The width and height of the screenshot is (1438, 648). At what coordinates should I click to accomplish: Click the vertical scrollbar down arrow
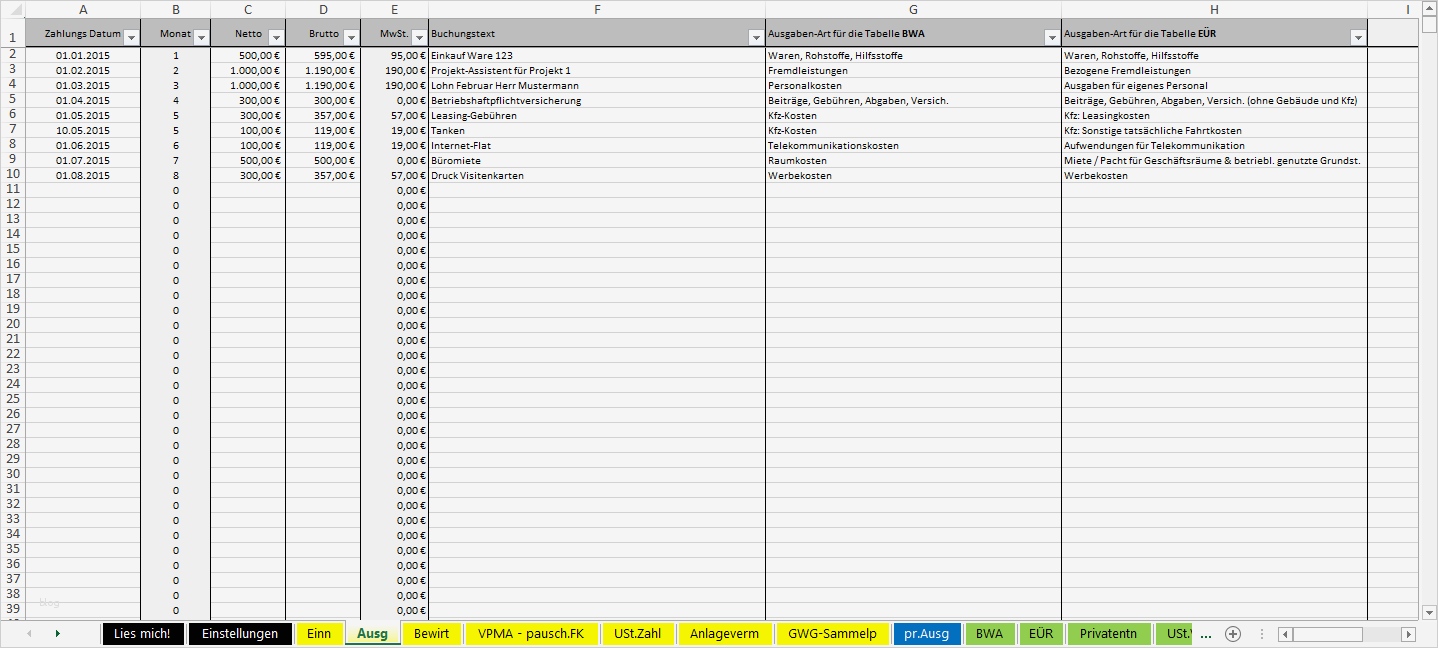click(1428, 614)
